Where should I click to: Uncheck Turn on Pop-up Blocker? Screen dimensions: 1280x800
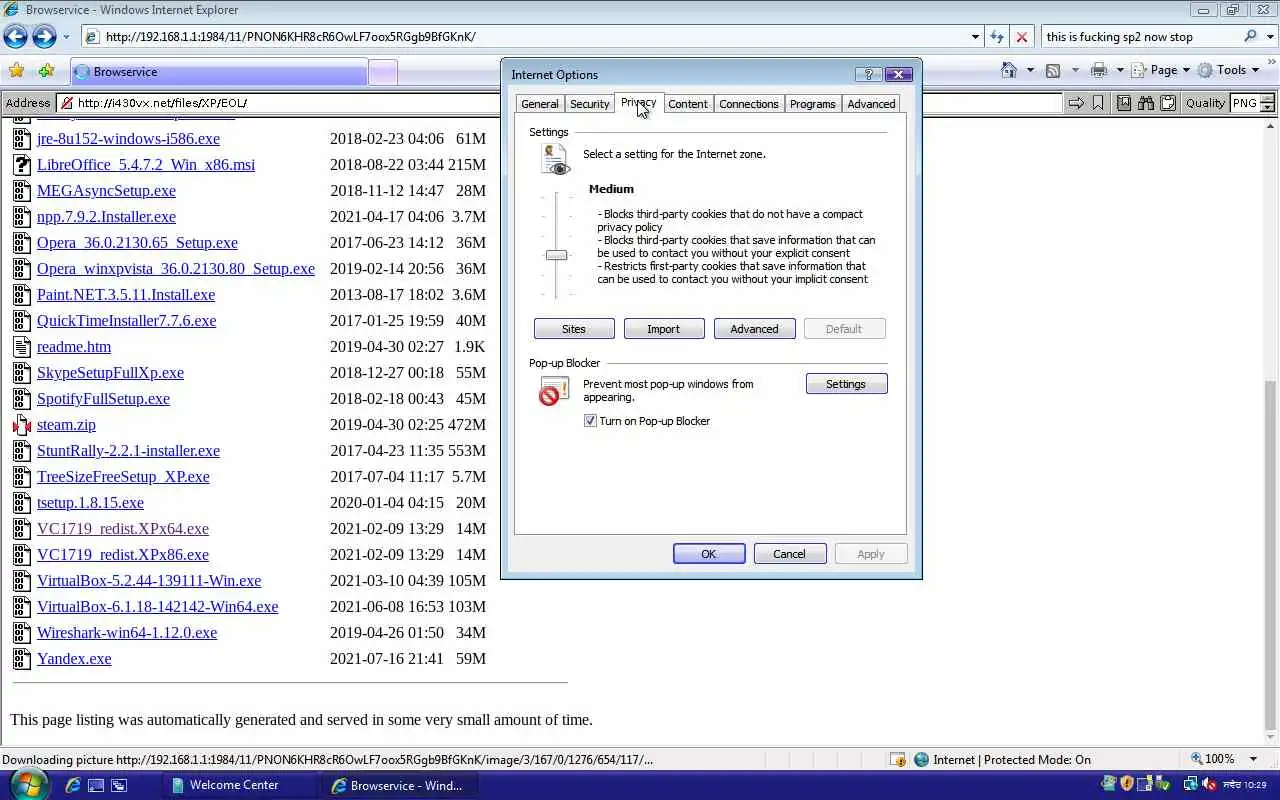(591, 421)
